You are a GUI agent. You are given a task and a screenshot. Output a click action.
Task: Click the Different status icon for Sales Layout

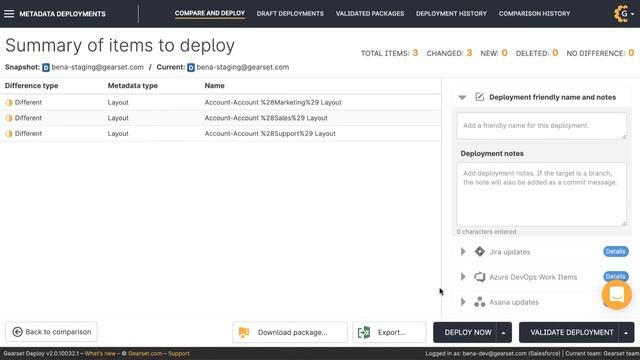click(9, 118)
